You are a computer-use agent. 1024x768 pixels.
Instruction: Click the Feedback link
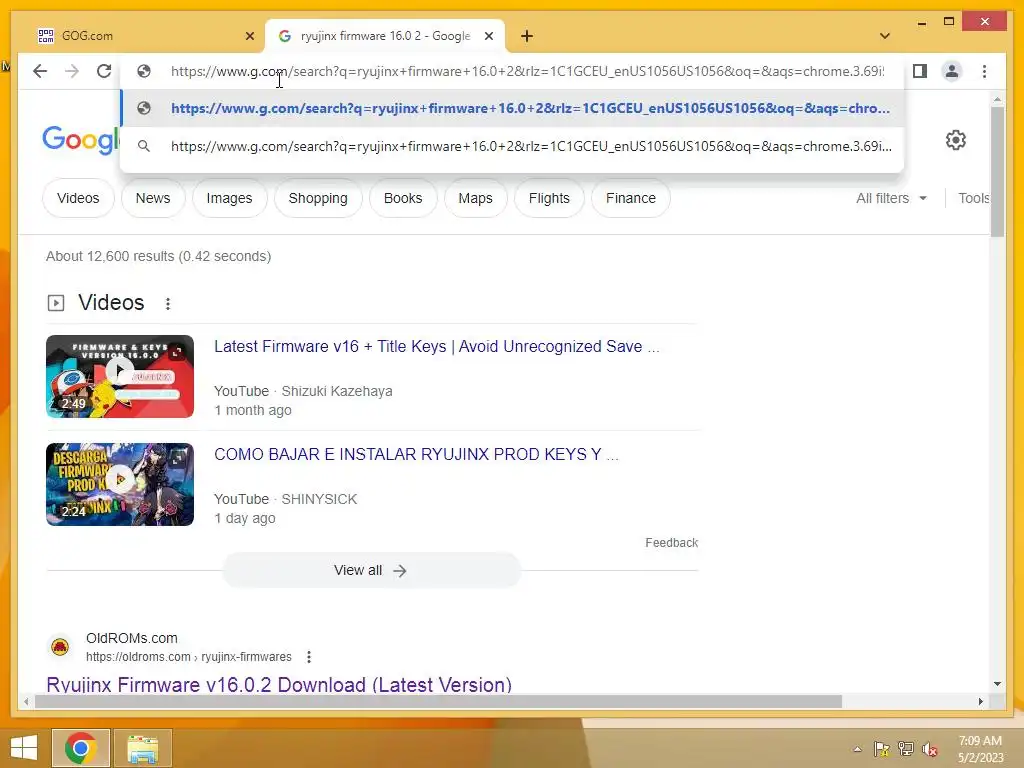(671, 543)
